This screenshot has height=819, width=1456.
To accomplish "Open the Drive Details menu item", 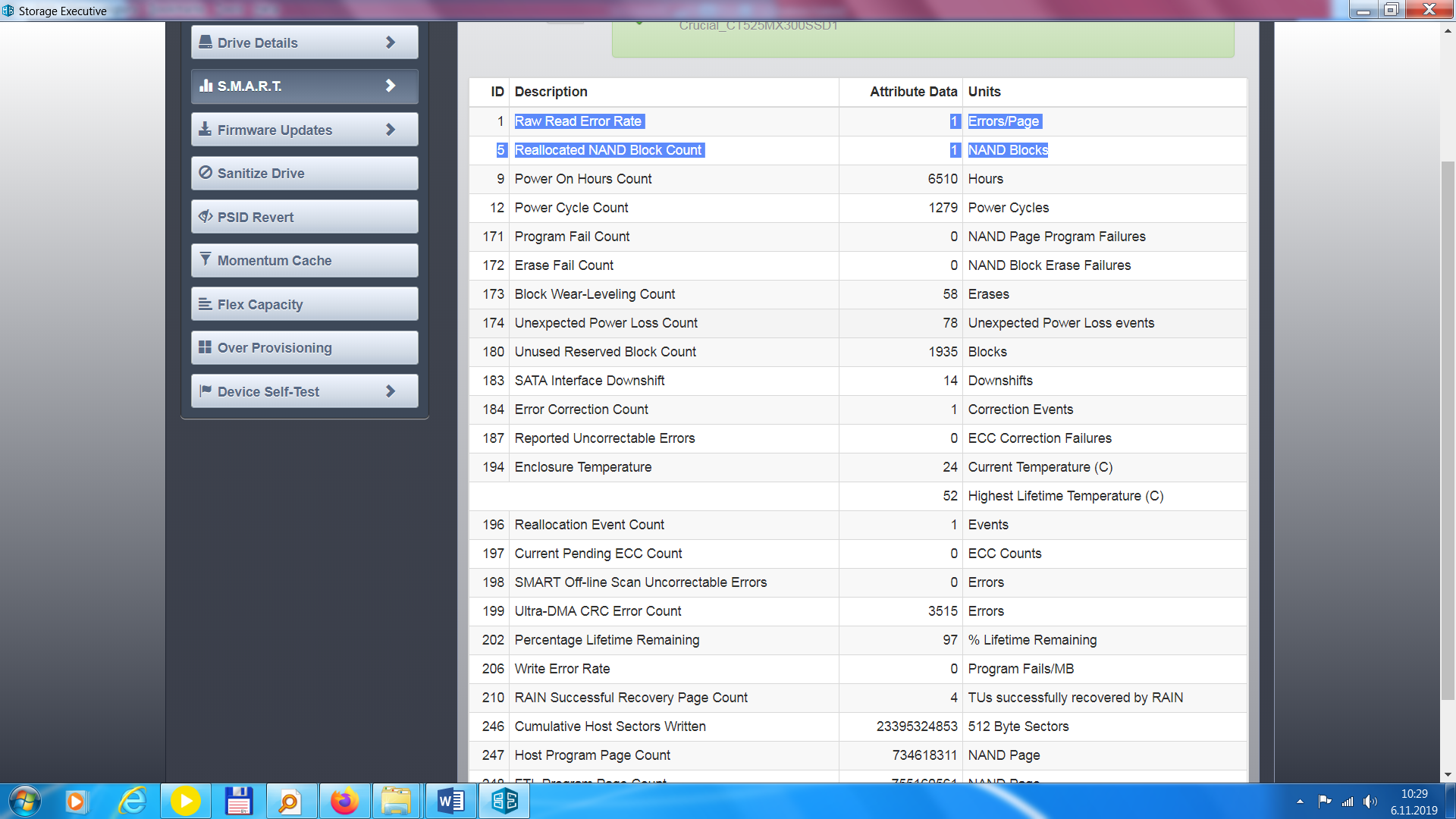I will [x=304, y=42].
